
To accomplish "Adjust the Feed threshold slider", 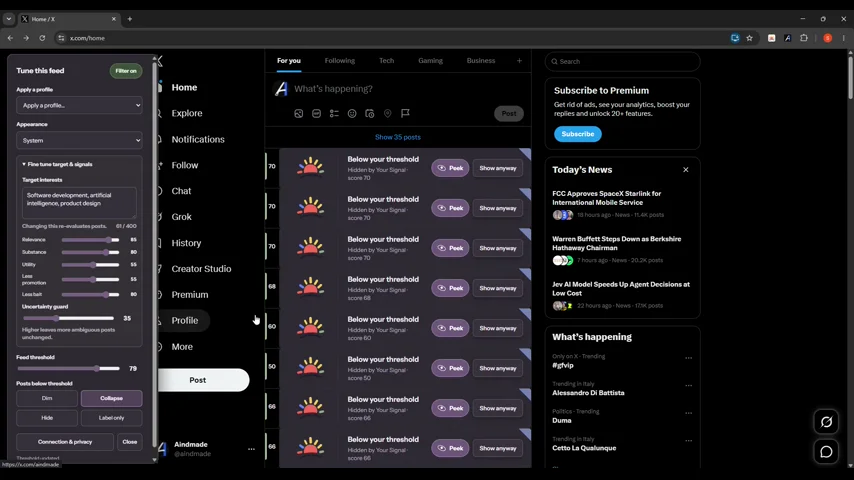I will pyautogui.click(x=68, y=368).
